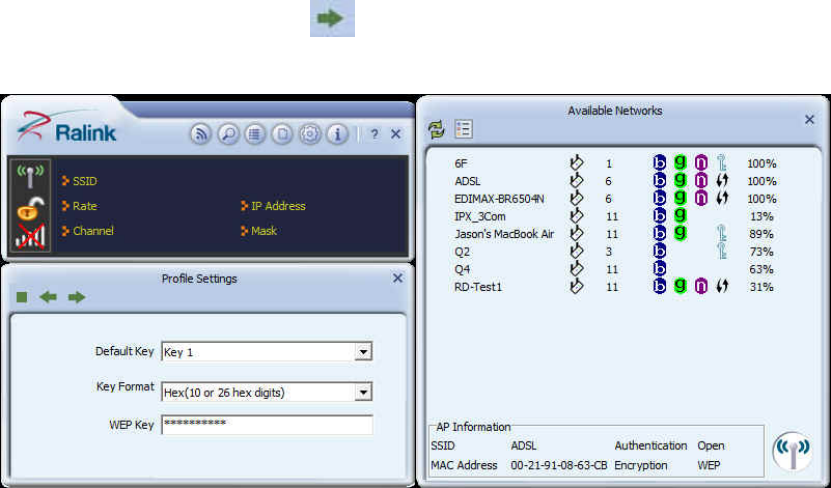Refresh the Available Networks list

(437, 129)
